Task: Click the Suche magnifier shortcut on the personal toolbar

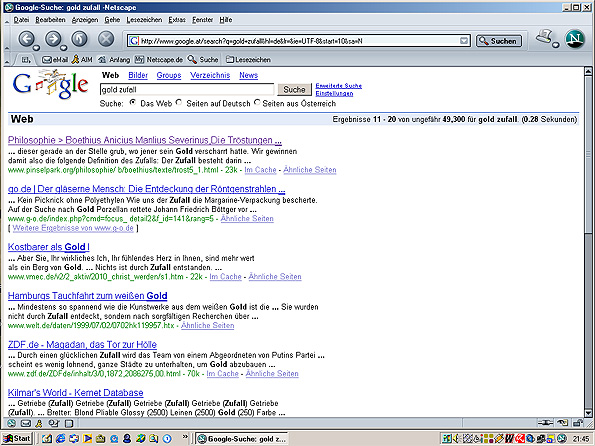Action: (x=203, y=60)
